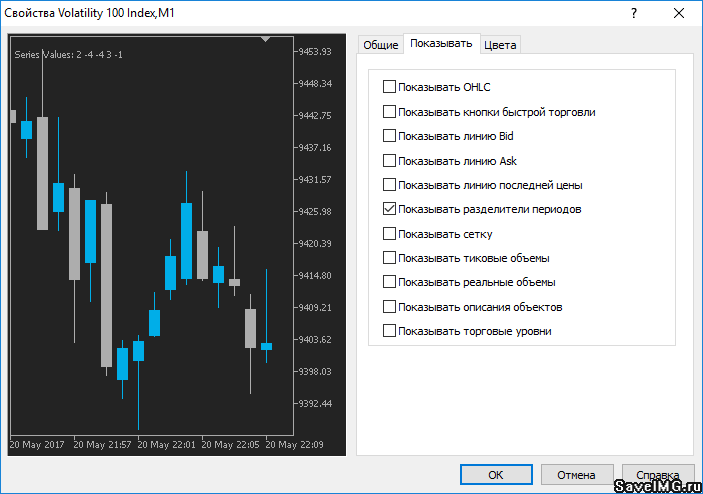The image size is (703, 494).
Task: Switch to the Общие tab
Action: 380,45
